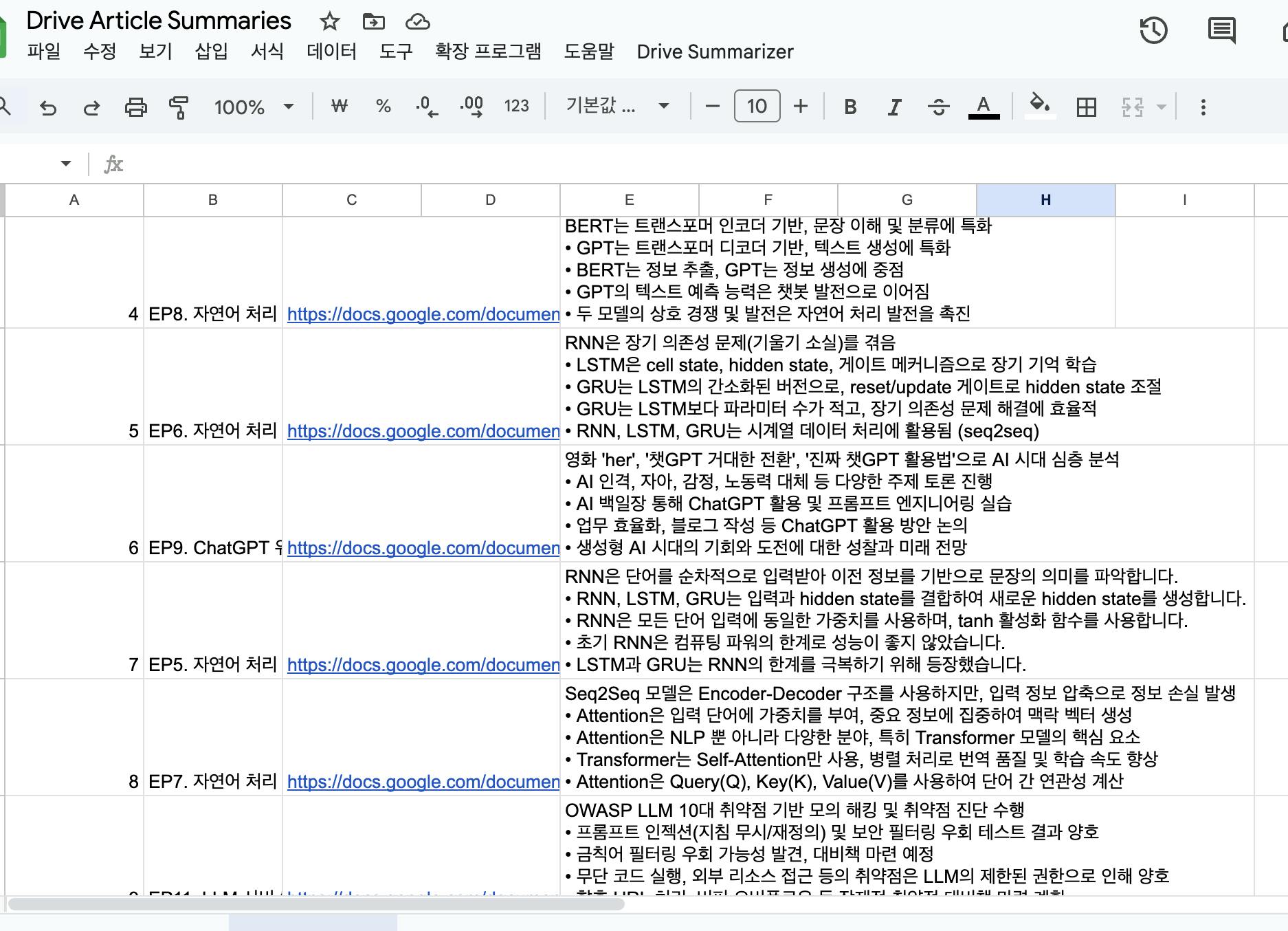The width and height of the screenshot is (1288, 931).
Task: Open the 데이터 menu
Action: [331, 52]
